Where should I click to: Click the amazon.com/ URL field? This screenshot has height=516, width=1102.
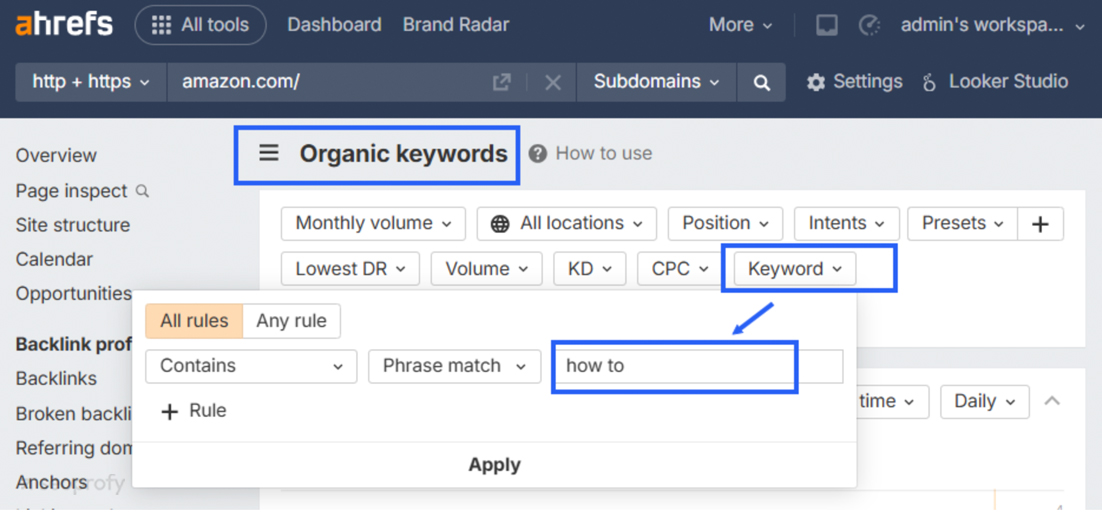point(330,82)
